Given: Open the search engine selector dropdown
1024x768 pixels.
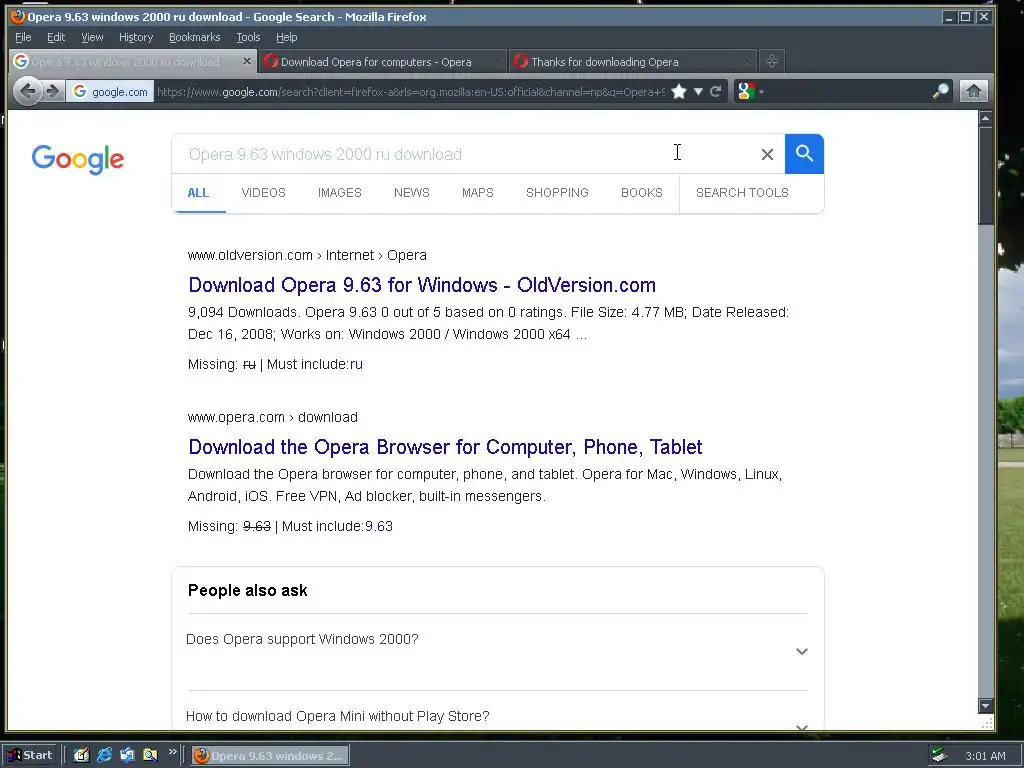Looking at the screenshot, I should tap(750, 91).
